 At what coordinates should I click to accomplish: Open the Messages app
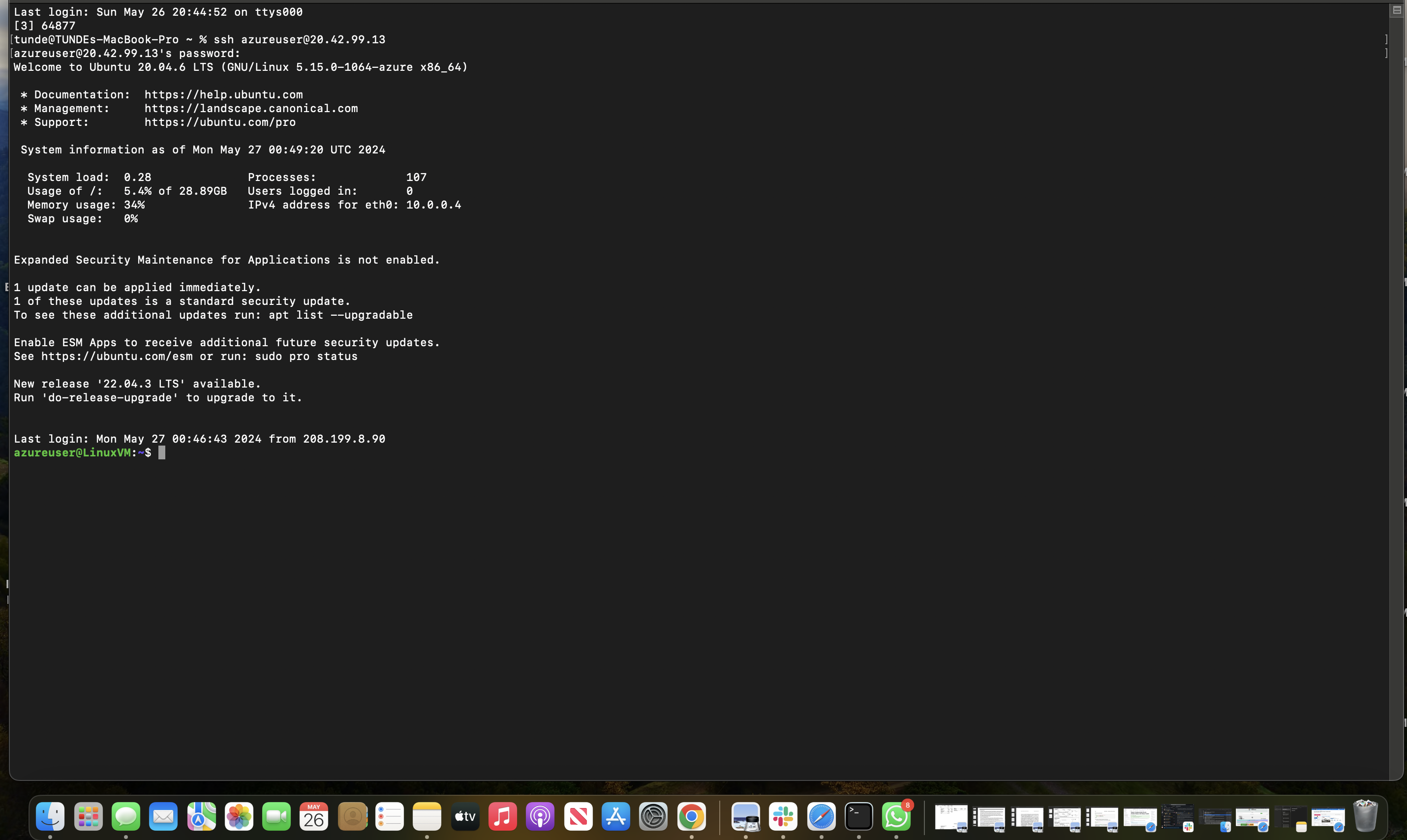pyautogui.click(x=126, y=816)
